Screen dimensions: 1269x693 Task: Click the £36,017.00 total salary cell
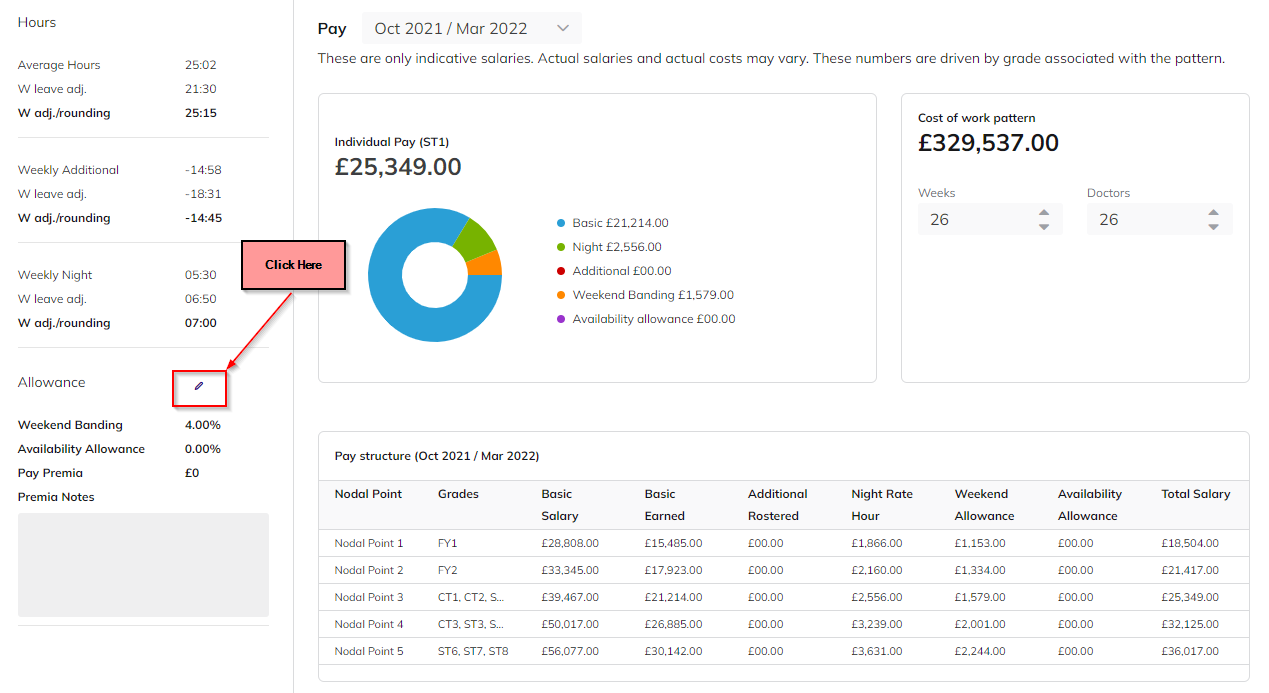[x=1190, y=651]
